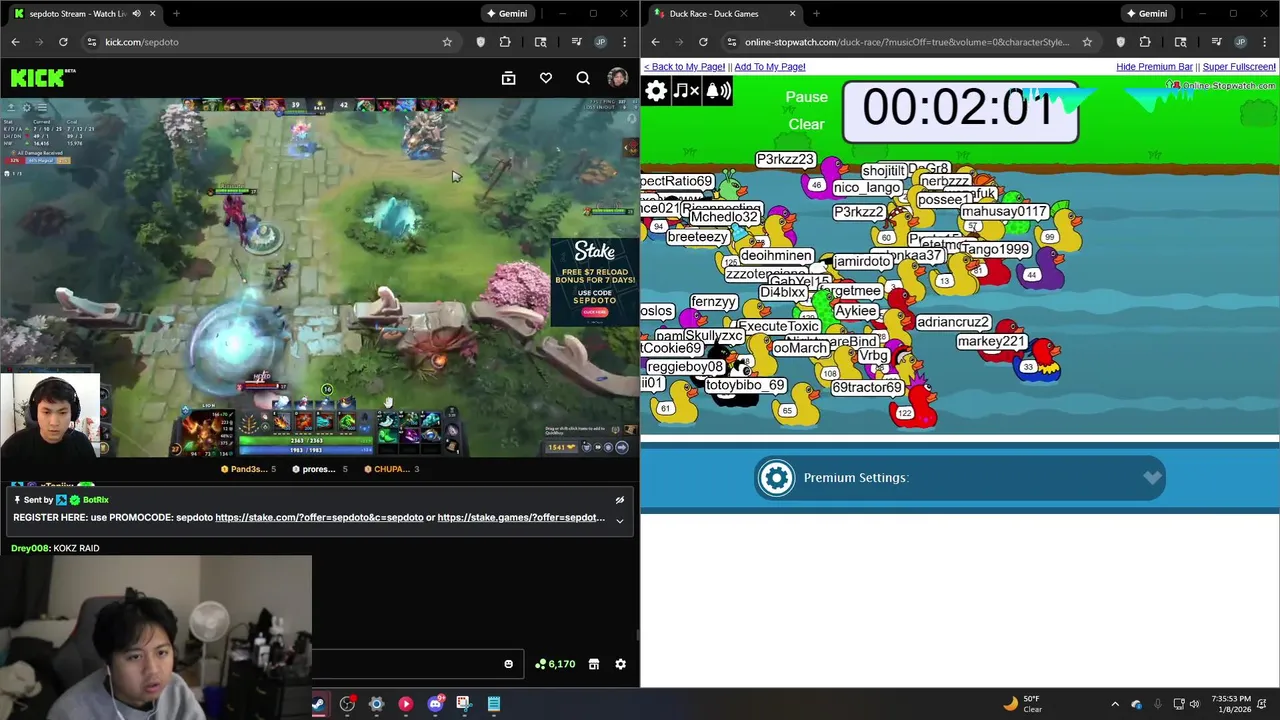
Task: Go back in Duck Race window
Action: tap(655, 42)
